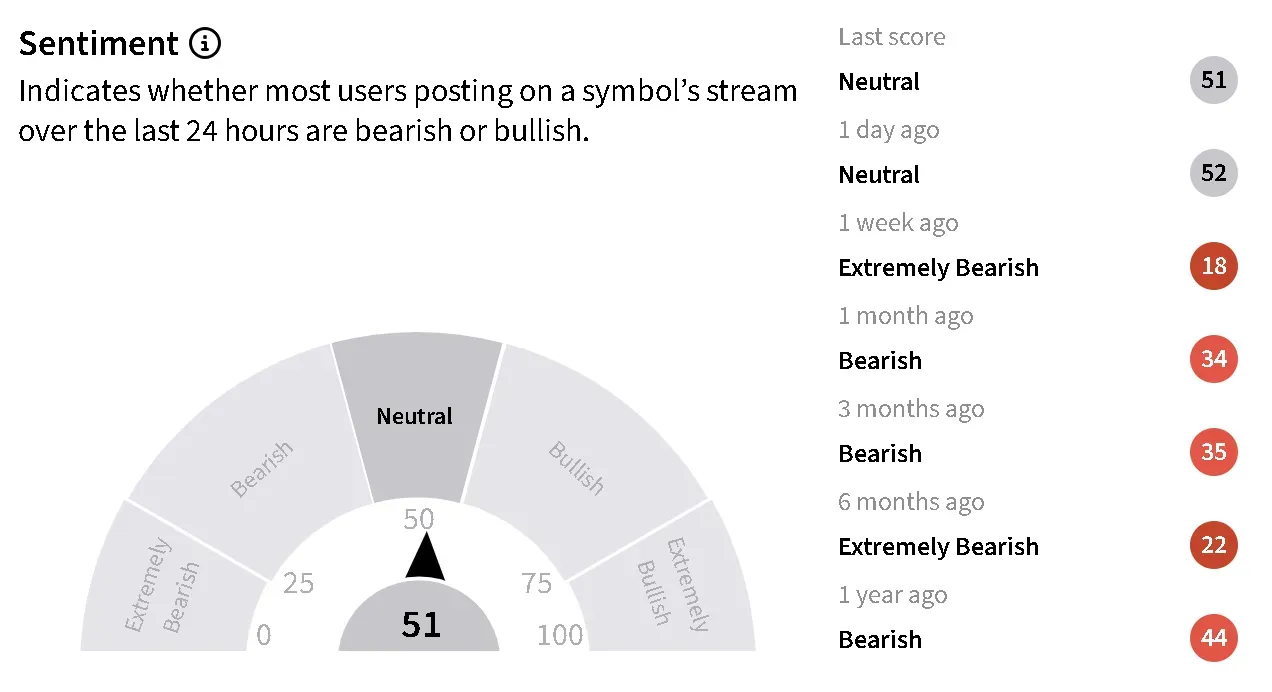Click the 1 day ago score badge 52
This screenshot has height=692, width=1272.
(1213, 174)
